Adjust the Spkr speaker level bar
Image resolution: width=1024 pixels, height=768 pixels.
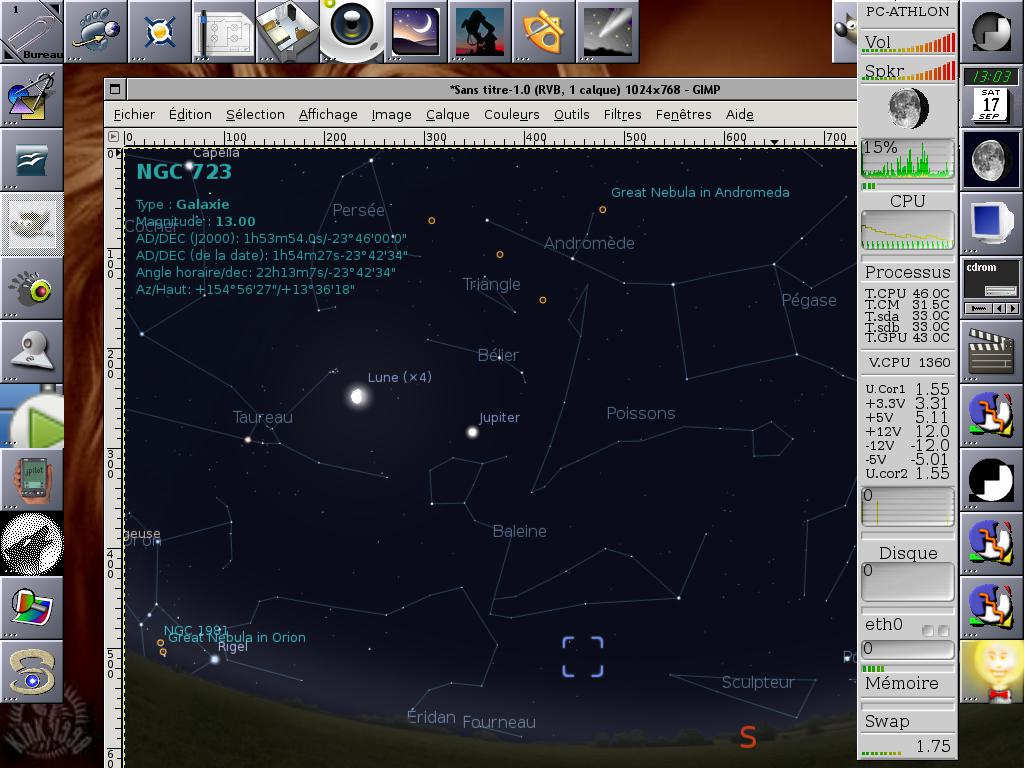click(908, 71)
